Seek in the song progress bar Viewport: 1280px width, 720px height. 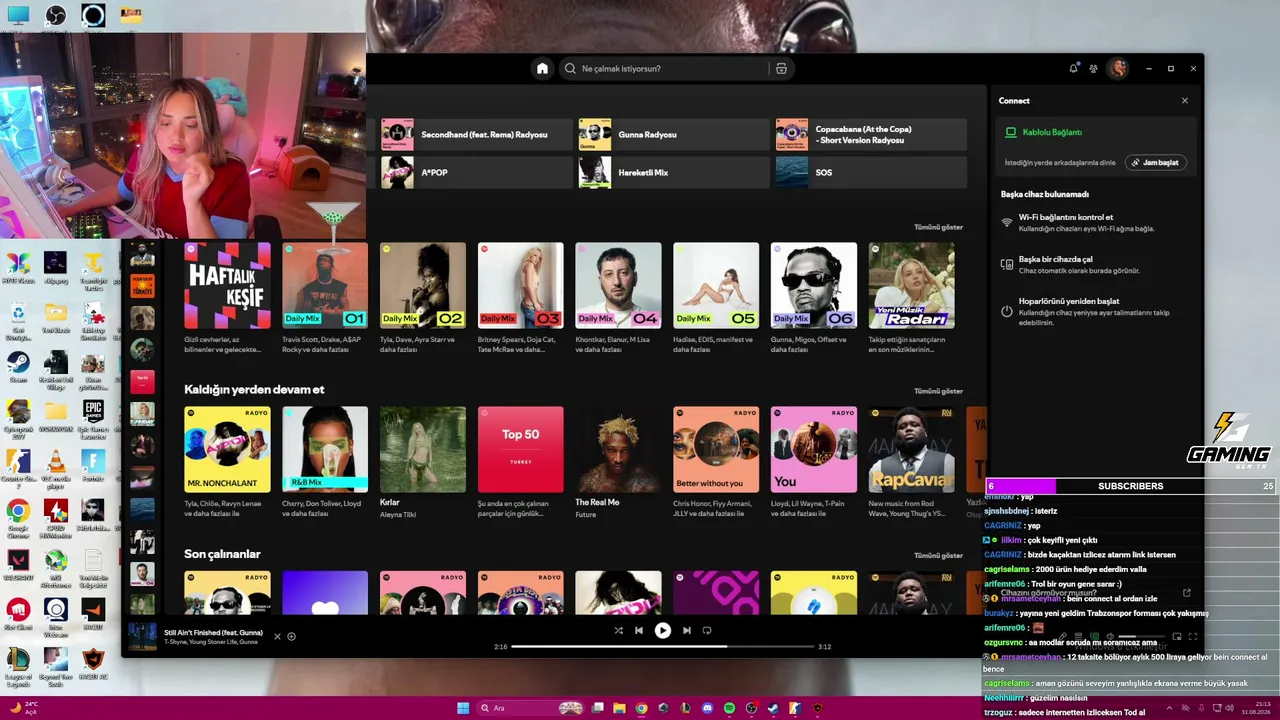pos(662,647)
